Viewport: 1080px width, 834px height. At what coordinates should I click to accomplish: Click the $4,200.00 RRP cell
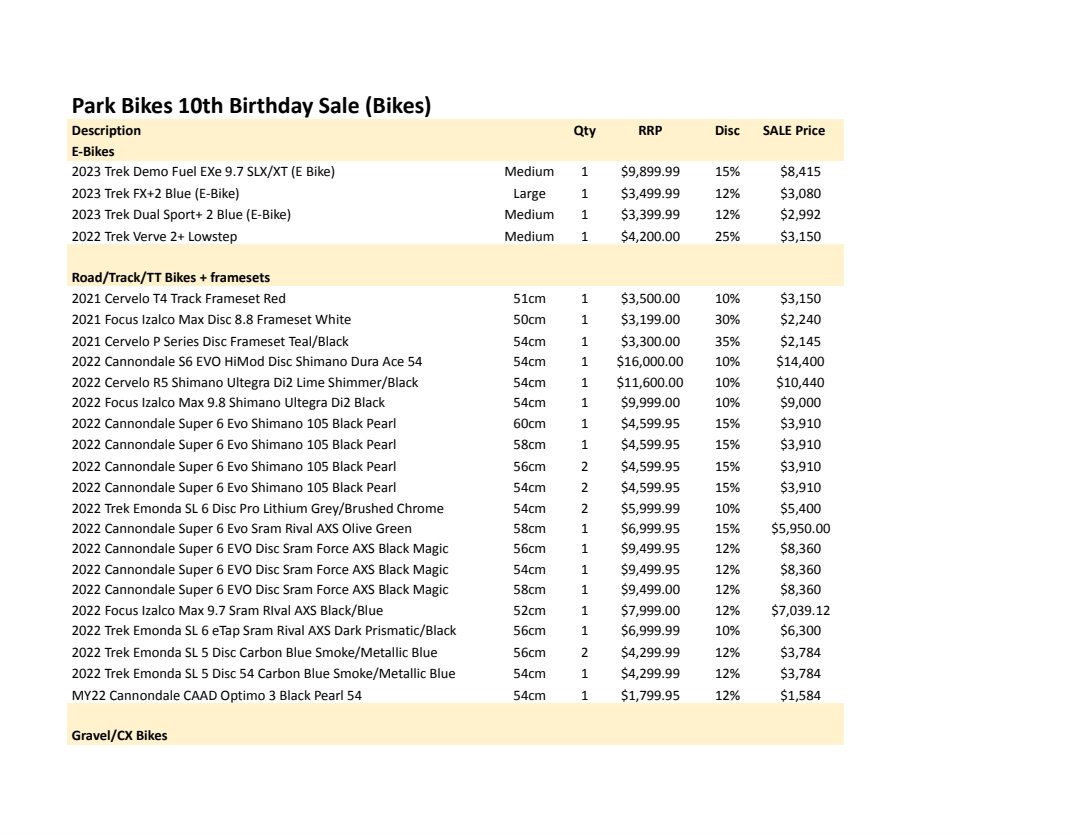[x=650, y=236]
